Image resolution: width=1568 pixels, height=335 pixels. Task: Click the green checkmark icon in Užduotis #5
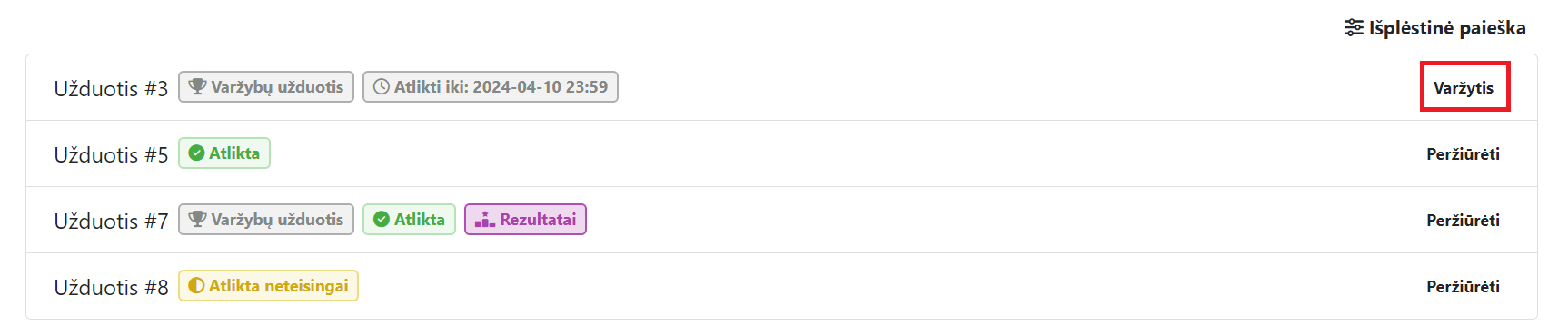[x=196, y=153]
